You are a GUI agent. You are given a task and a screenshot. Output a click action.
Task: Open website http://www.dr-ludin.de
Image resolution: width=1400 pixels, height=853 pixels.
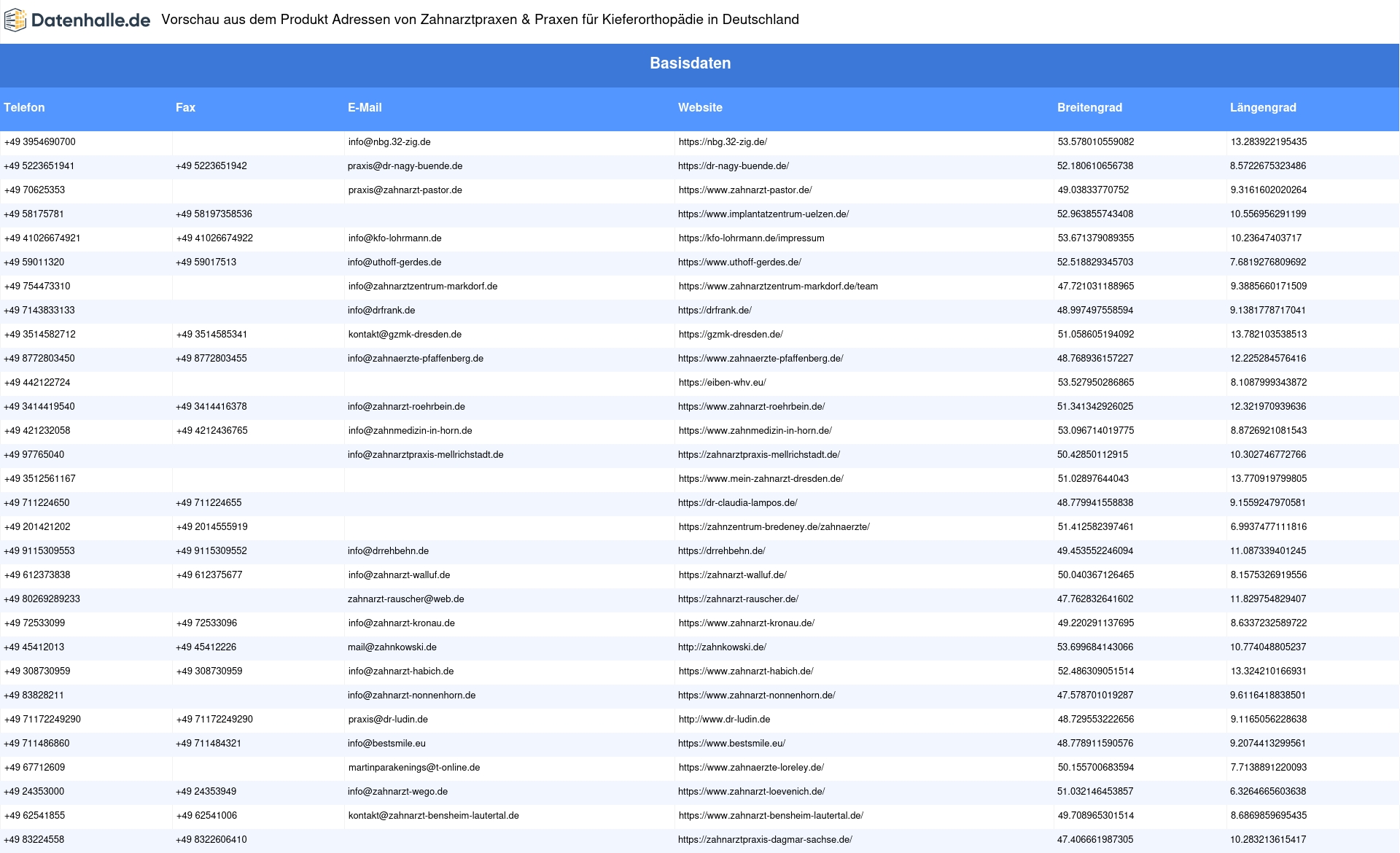tap(725, 720)
